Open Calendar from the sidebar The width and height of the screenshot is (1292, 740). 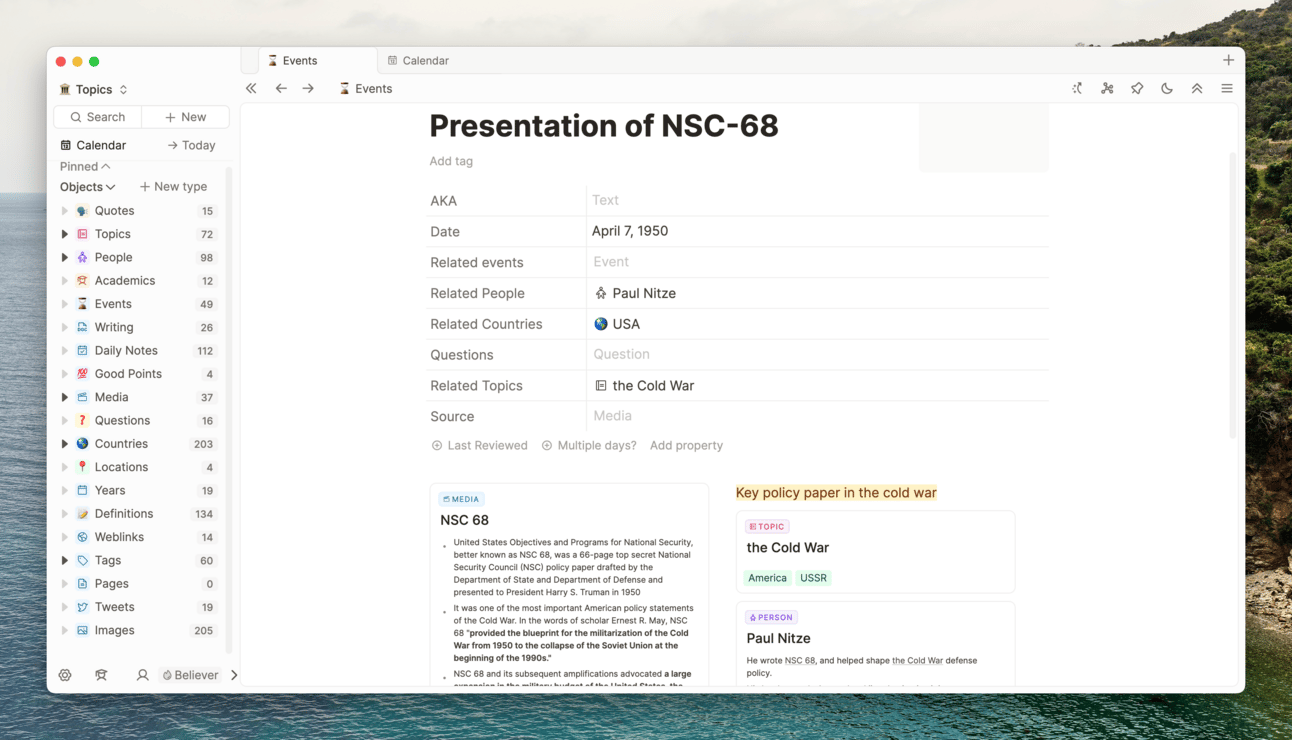coord(94,145)
